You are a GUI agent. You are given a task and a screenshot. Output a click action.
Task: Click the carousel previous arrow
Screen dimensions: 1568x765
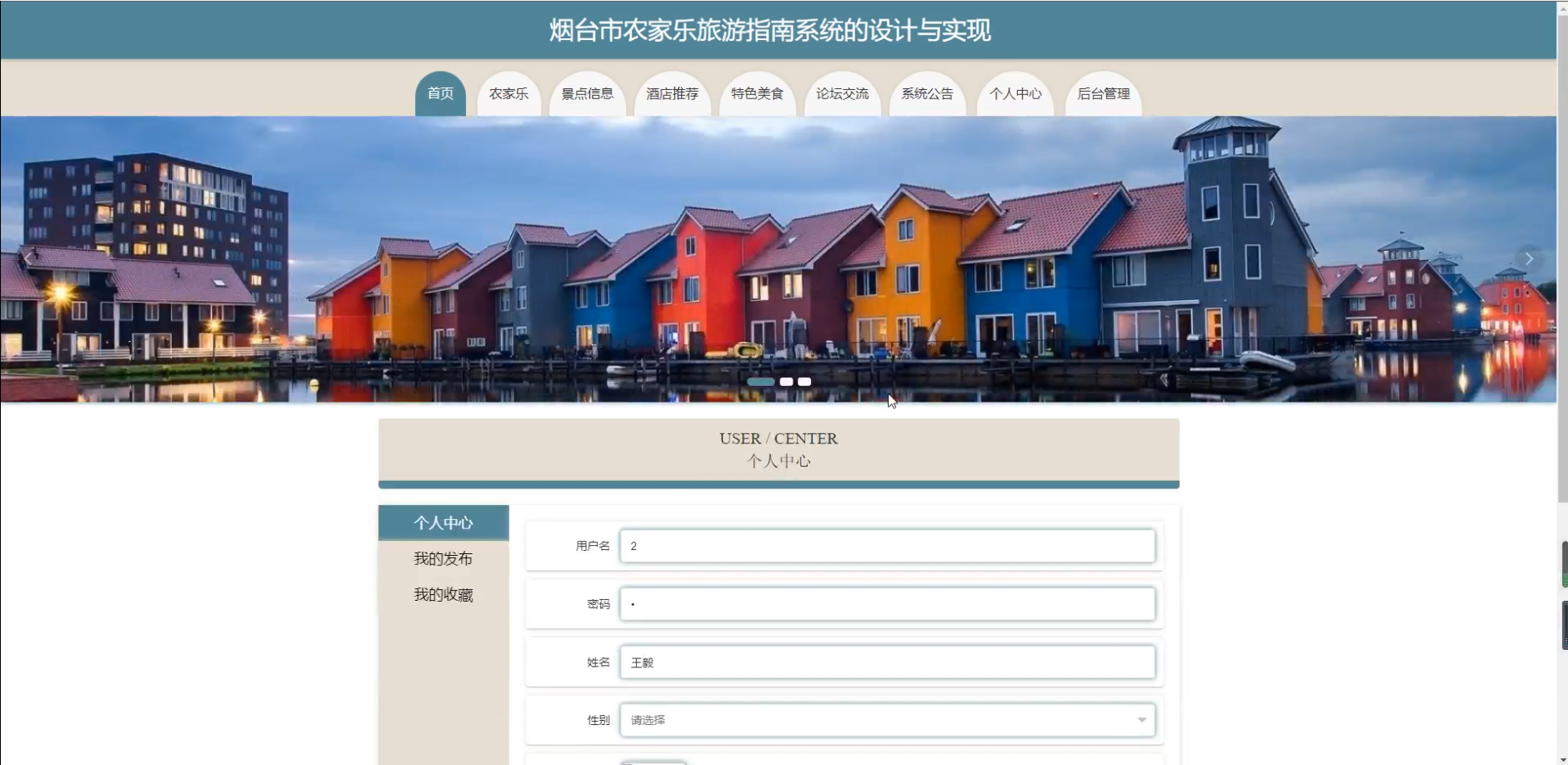coord(28,258)
